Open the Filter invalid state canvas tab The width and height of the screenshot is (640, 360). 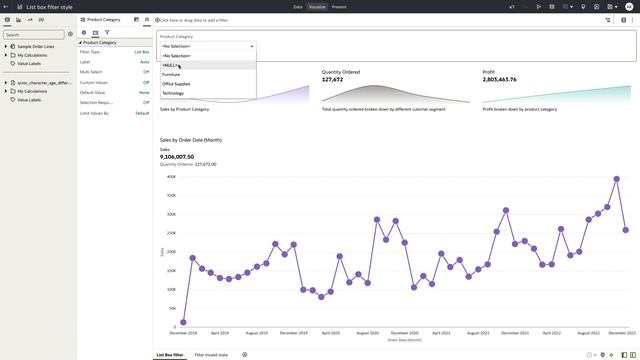(211, 355)
